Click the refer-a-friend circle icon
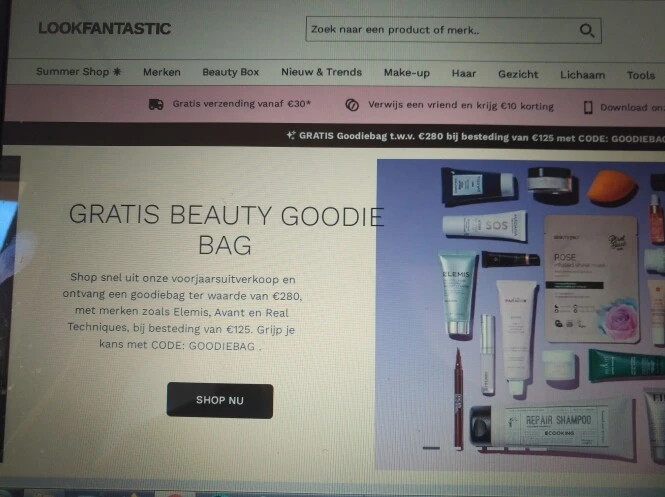Screen dimensions: 665x497 click(352, 105)
